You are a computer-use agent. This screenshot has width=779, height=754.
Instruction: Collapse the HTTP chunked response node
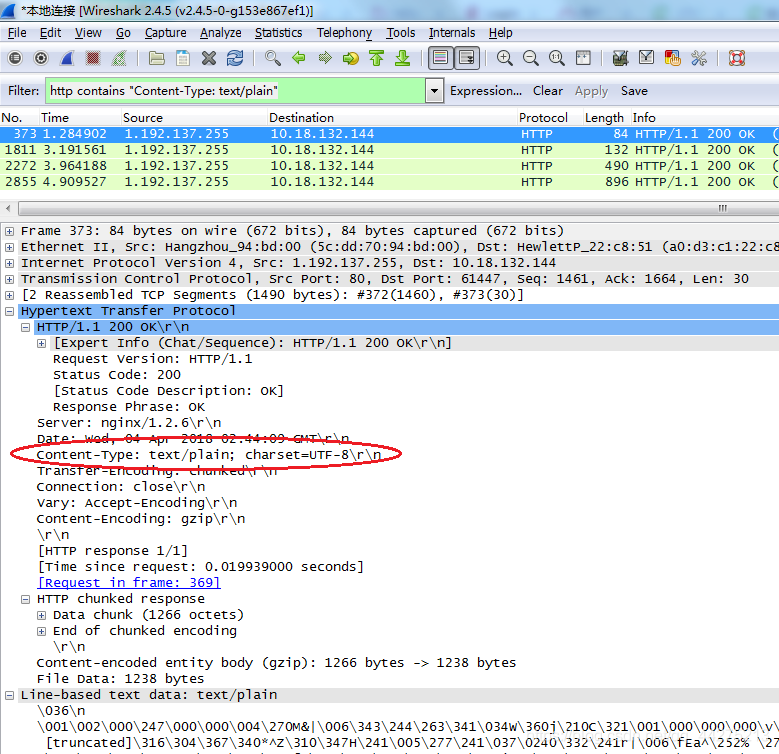(25, 599)
